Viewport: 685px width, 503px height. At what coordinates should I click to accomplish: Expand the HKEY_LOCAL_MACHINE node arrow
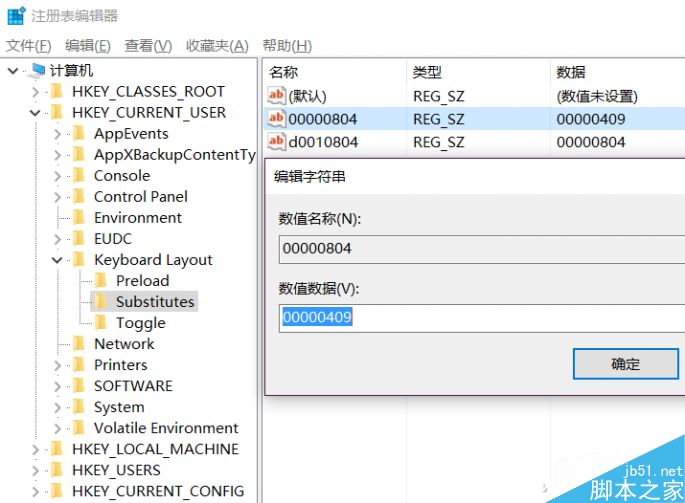coord(35,449)
